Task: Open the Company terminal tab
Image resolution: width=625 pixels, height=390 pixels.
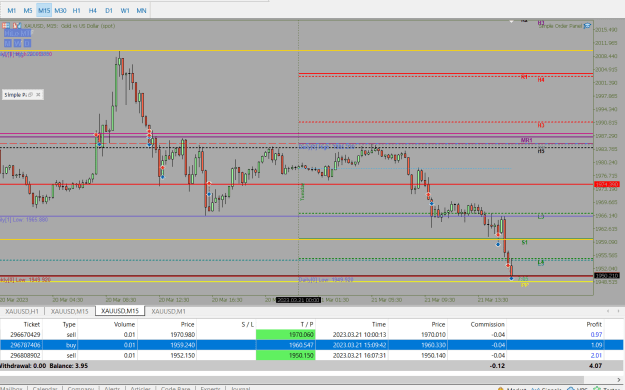Action: [x=81, y=388]
